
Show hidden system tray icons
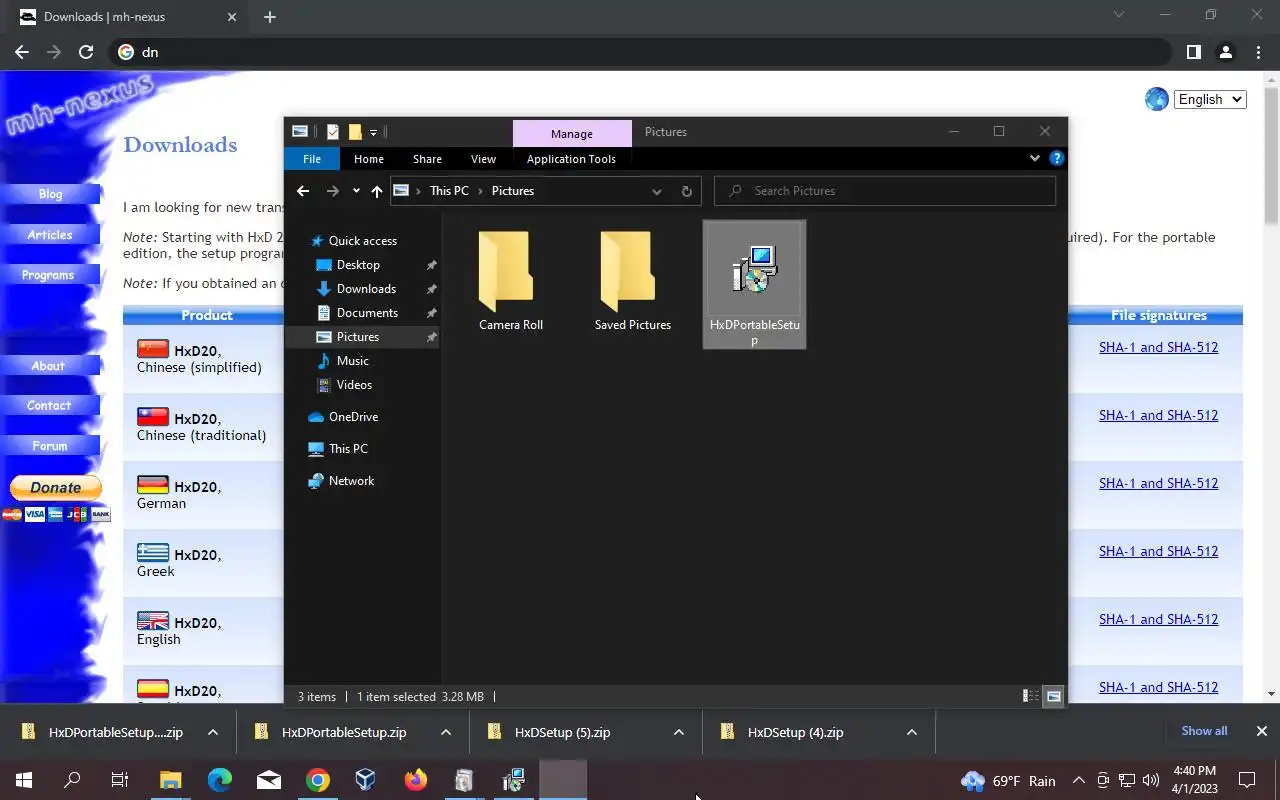1078,780
